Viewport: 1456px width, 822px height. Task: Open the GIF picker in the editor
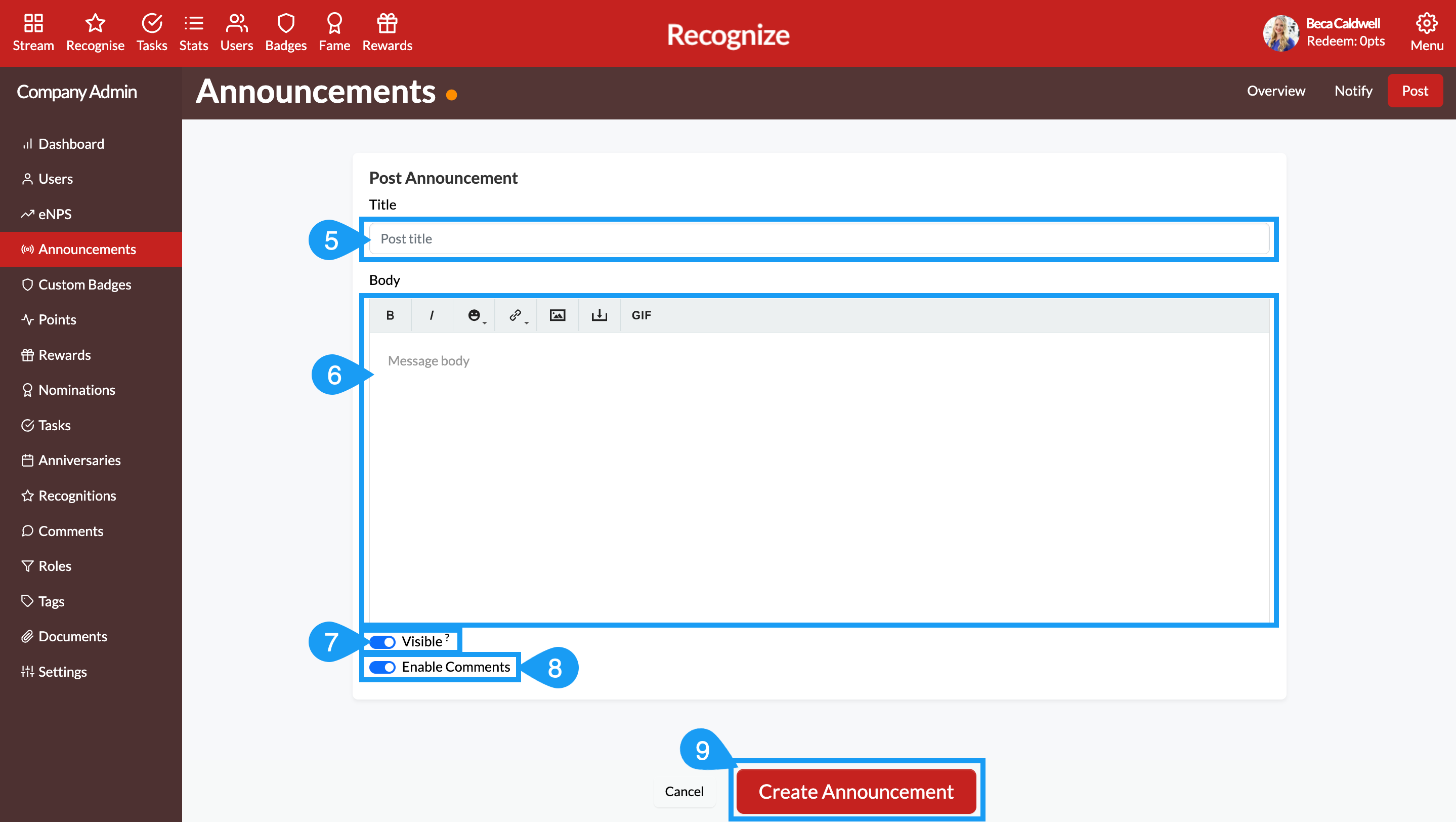click(x=641, y=315)
